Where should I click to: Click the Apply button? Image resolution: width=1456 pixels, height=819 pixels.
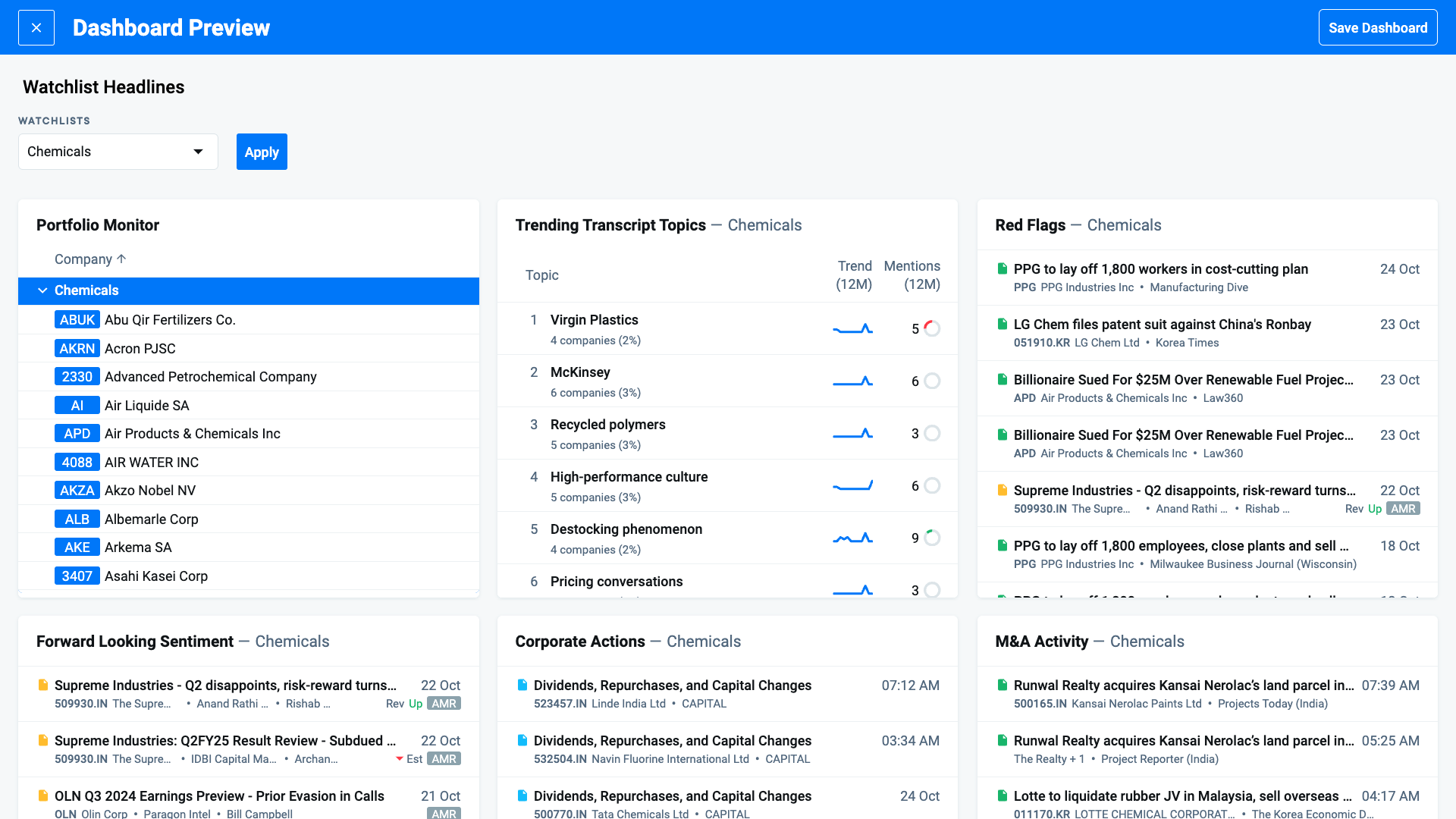click(262, 152)
